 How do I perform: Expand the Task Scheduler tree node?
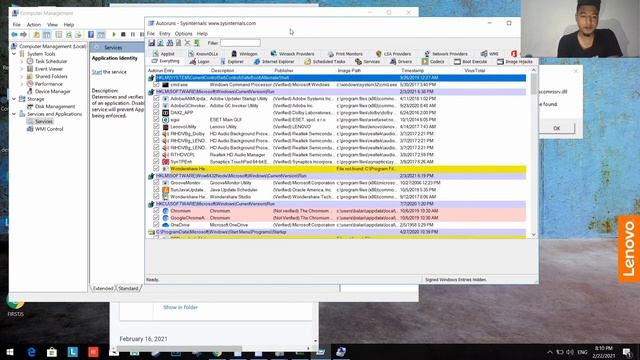click(22, 61)
